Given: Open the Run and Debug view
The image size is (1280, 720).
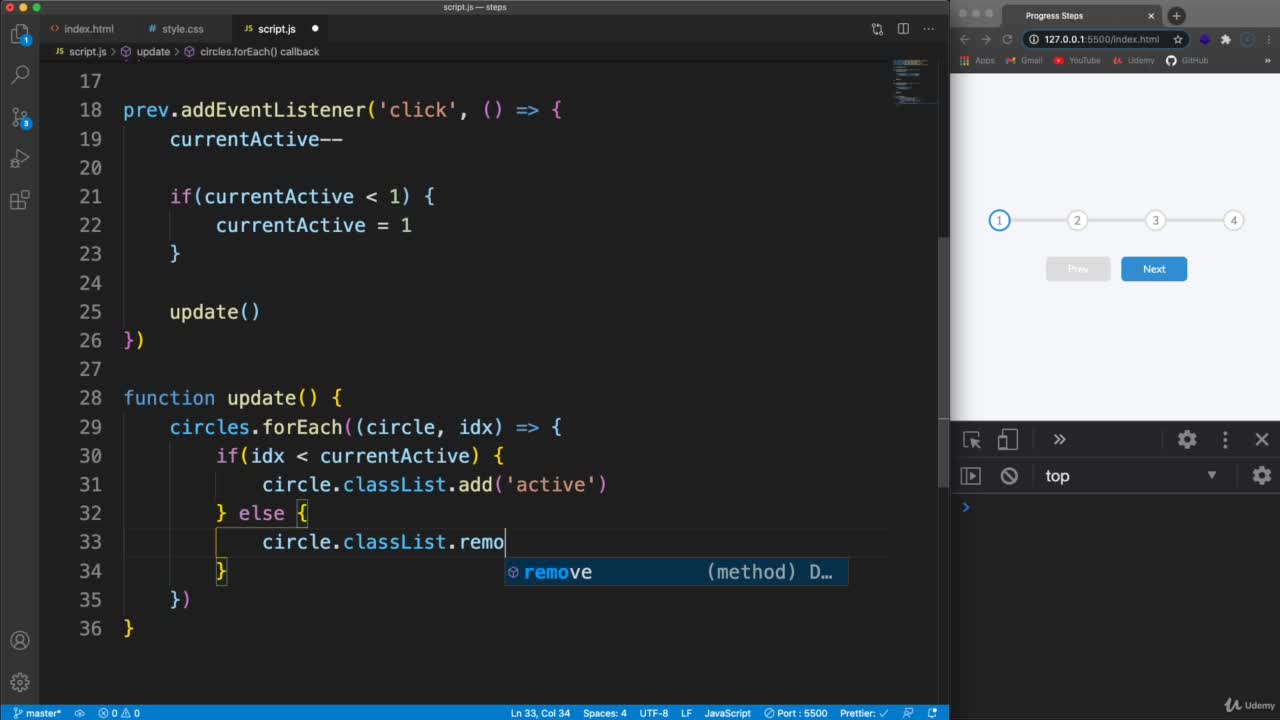Looking at the screenshot, I should 20,159.
